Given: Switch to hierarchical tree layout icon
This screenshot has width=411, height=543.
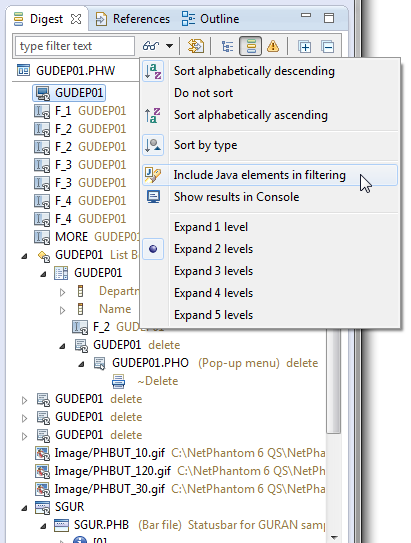Looking at the screenshot, I should (x=227, y=46).
